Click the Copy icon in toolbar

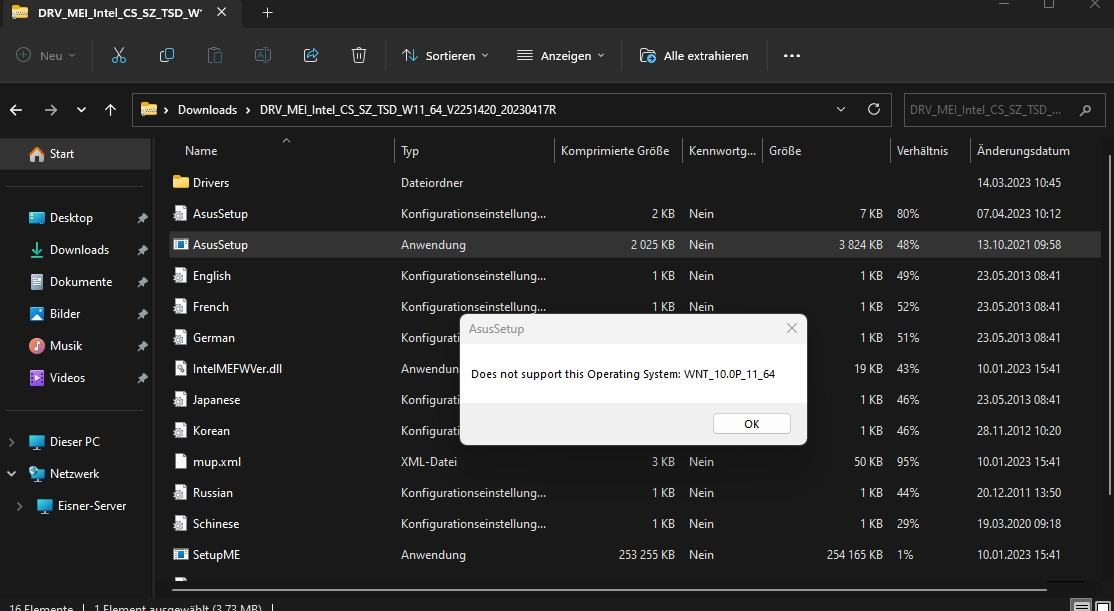pyautogui.click(x=167, y=55)
